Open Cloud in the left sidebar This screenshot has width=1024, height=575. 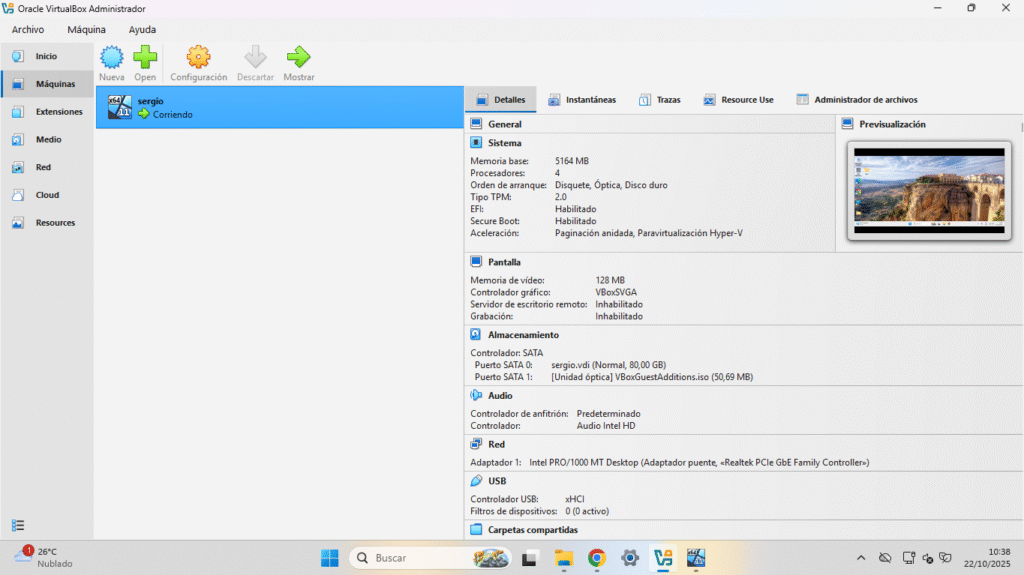[47, 195]
